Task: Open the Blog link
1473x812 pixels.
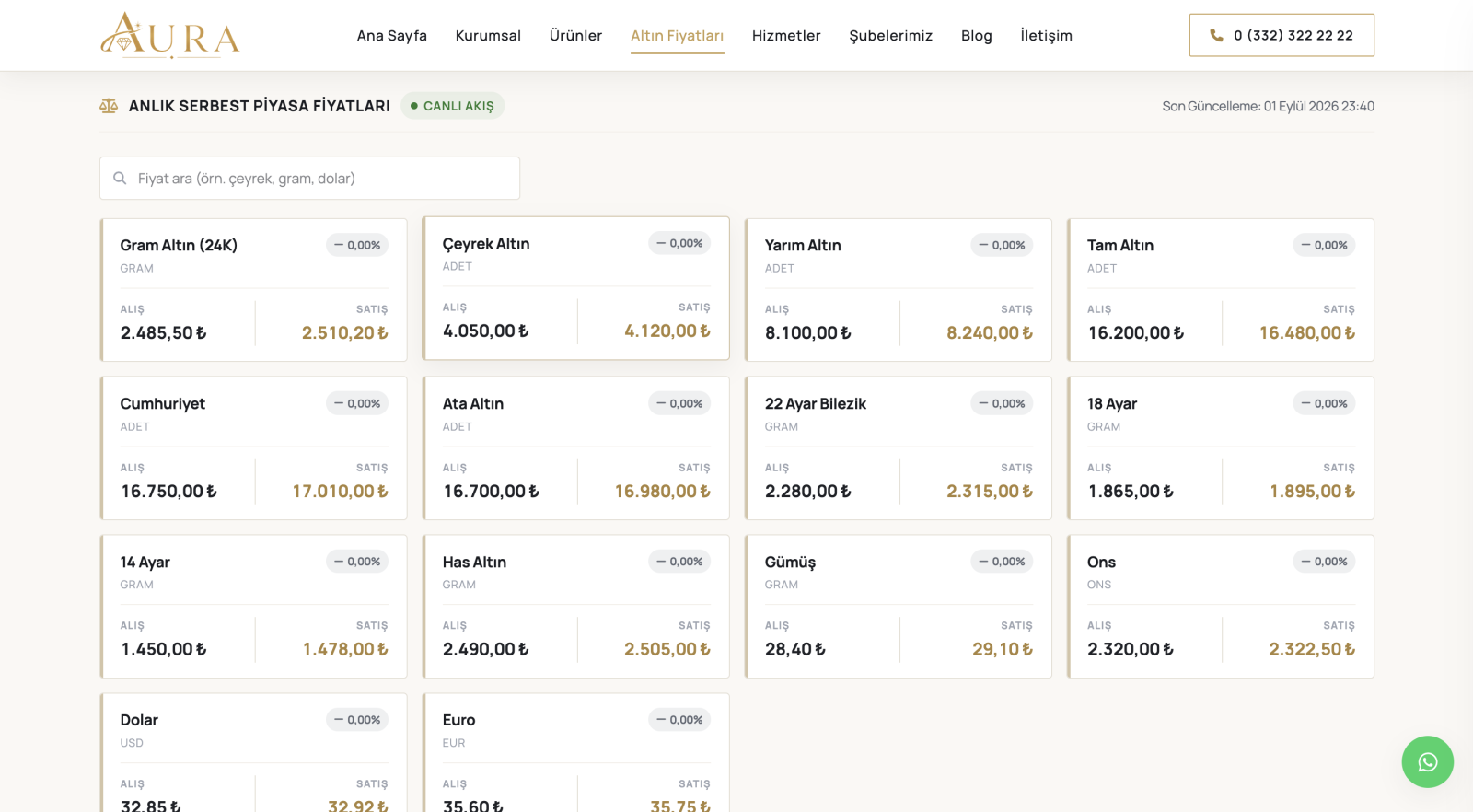Action: (977, 35)
